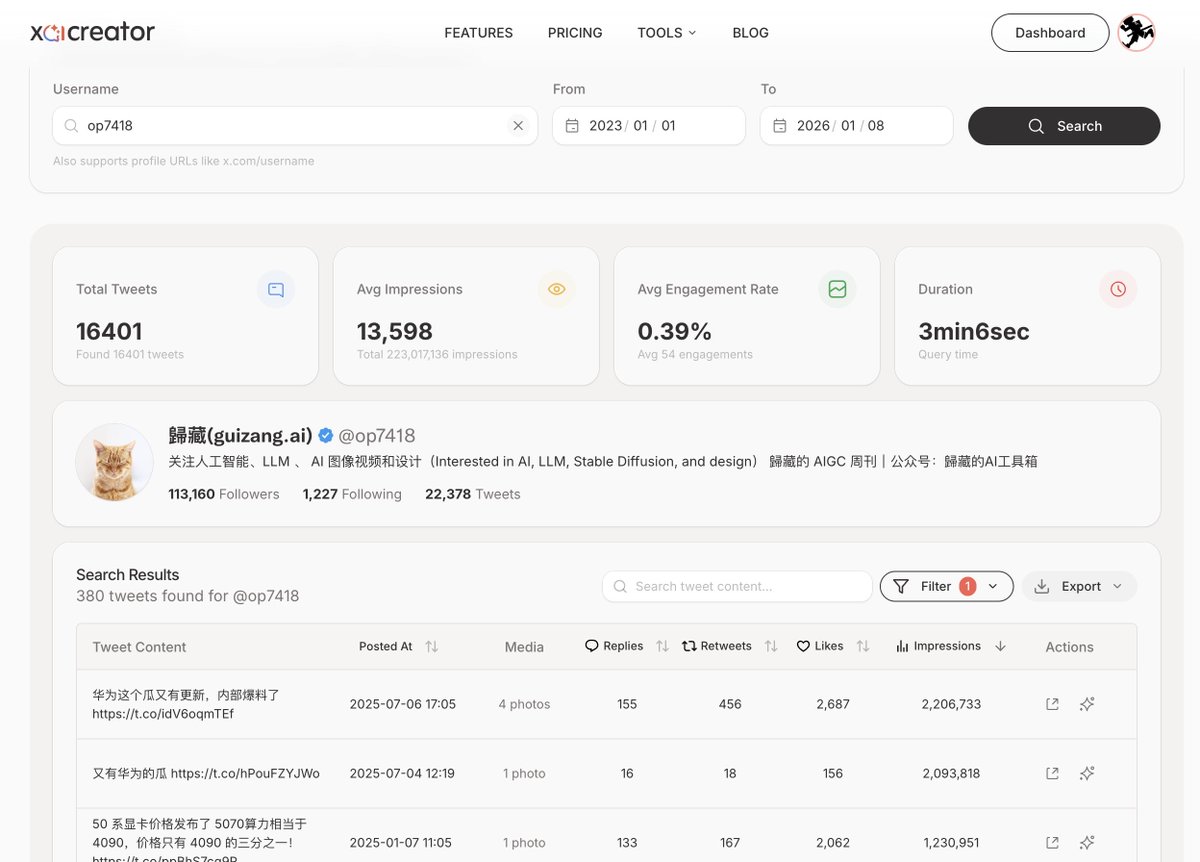Viewport: 1200px width, 862px height.
Task: Click the @op7418 handle
Action: click(377, 435)
